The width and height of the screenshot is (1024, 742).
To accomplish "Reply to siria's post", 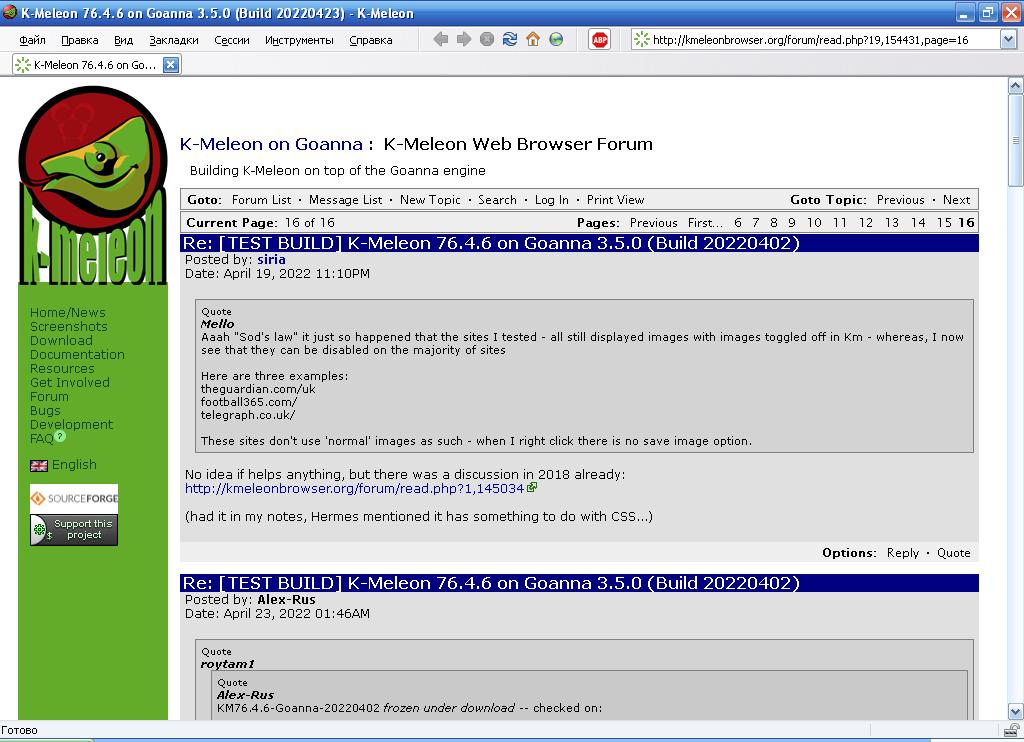I will pos(903,553).
